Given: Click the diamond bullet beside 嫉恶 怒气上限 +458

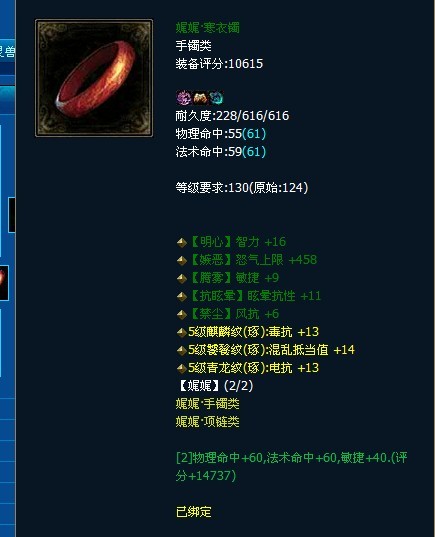Looking at the screenshot, I should pos(182,261).
